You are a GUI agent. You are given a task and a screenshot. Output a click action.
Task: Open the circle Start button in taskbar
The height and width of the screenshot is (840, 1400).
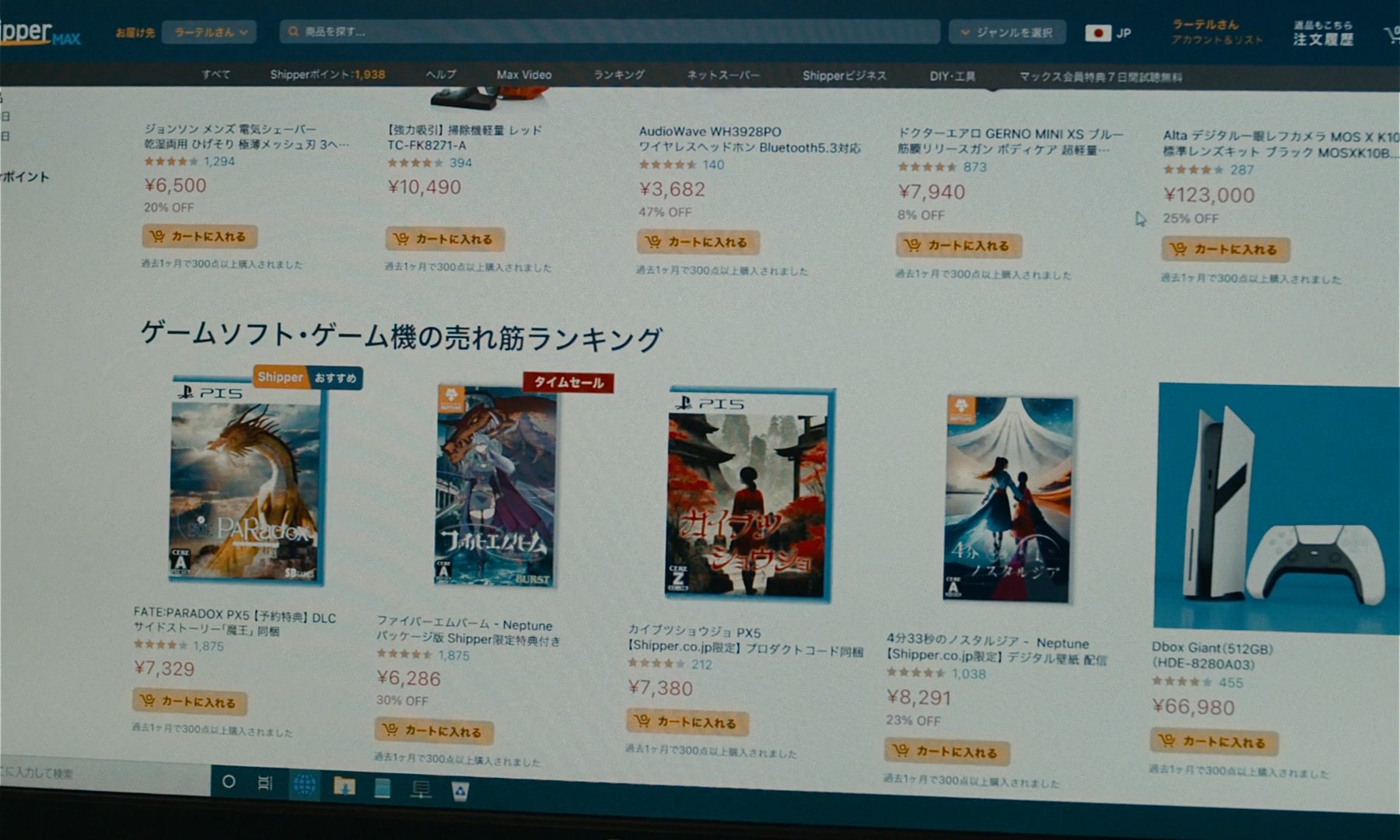[x=229, y=782]
